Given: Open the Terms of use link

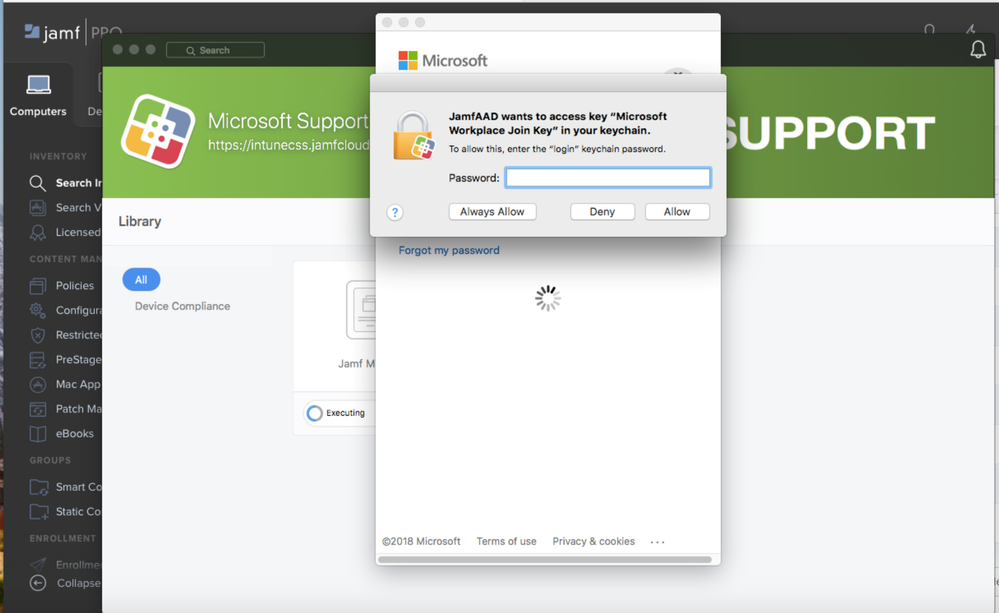Looking at the screenshot, I should (507, 541).
